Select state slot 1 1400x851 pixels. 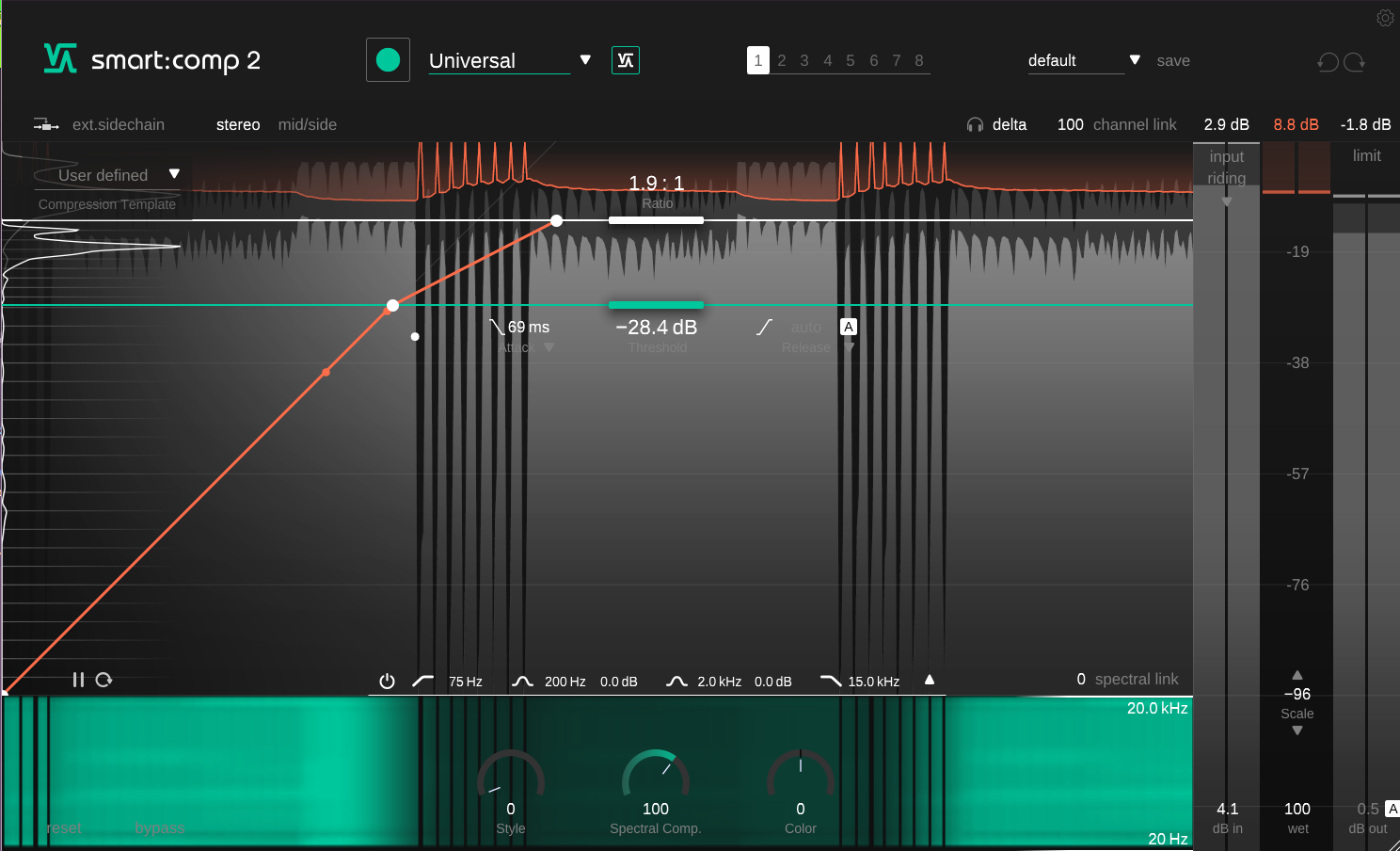[758, 60]
